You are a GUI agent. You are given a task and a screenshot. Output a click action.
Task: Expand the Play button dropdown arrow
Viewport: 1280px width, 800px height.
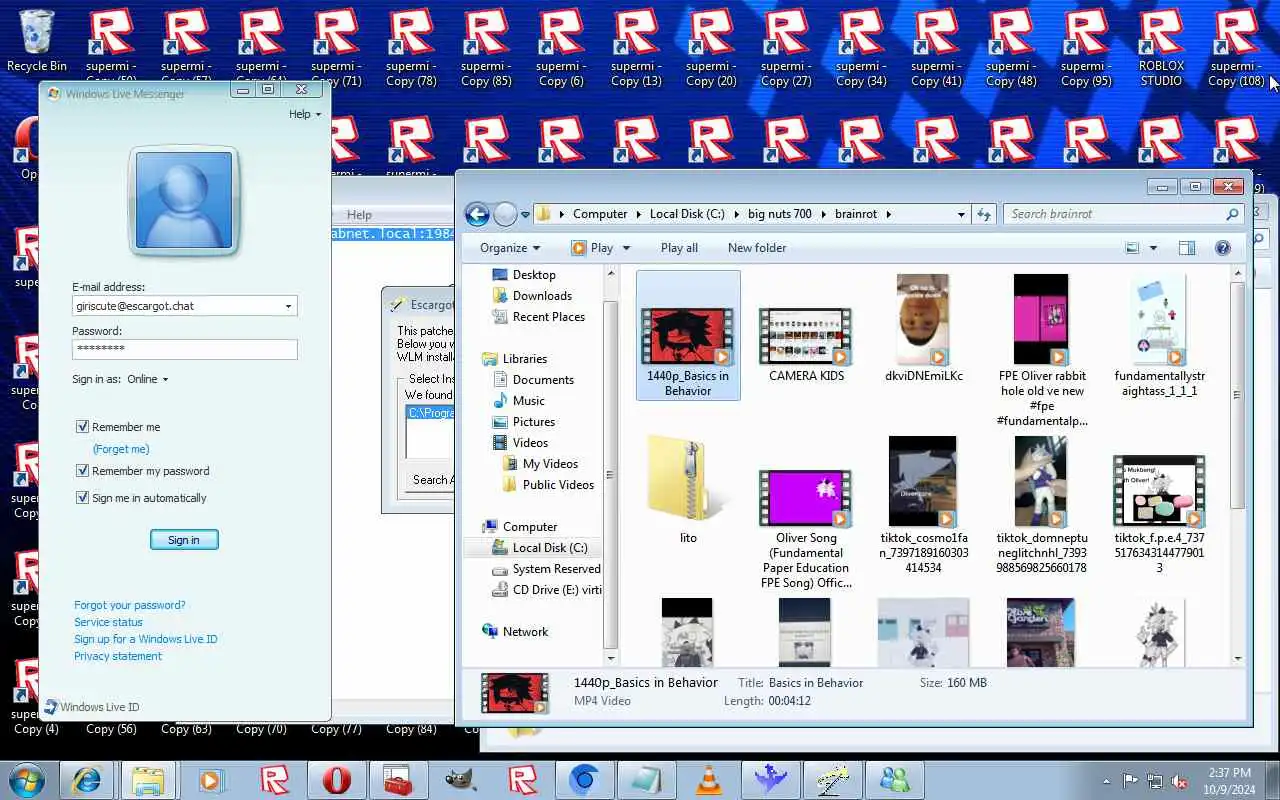[626, 248]
